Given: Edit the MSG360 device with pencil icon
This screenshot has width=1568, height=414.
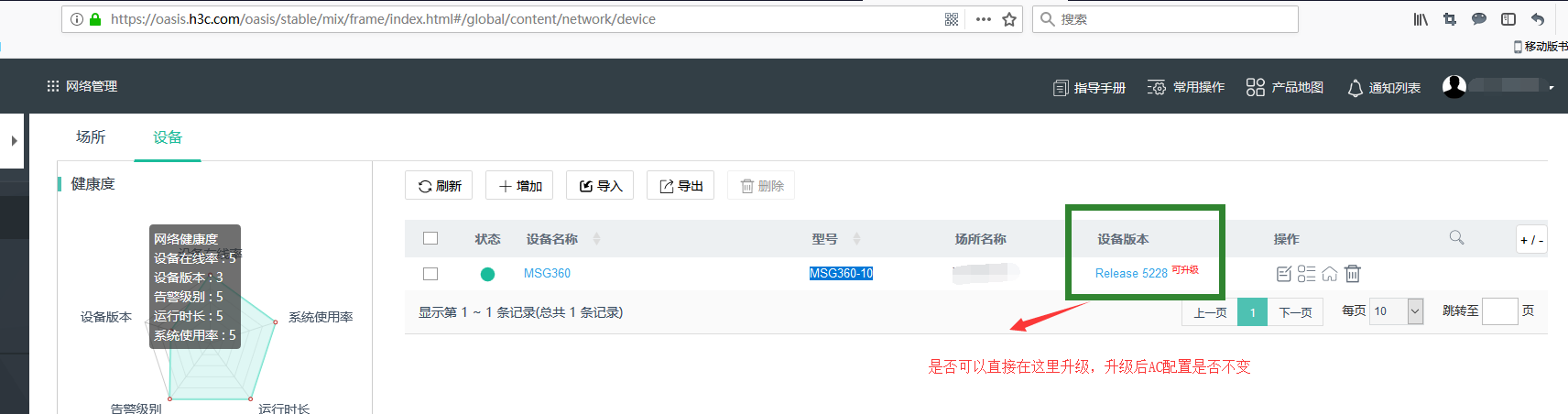Looking at the screenshot, I should 1284,274.
